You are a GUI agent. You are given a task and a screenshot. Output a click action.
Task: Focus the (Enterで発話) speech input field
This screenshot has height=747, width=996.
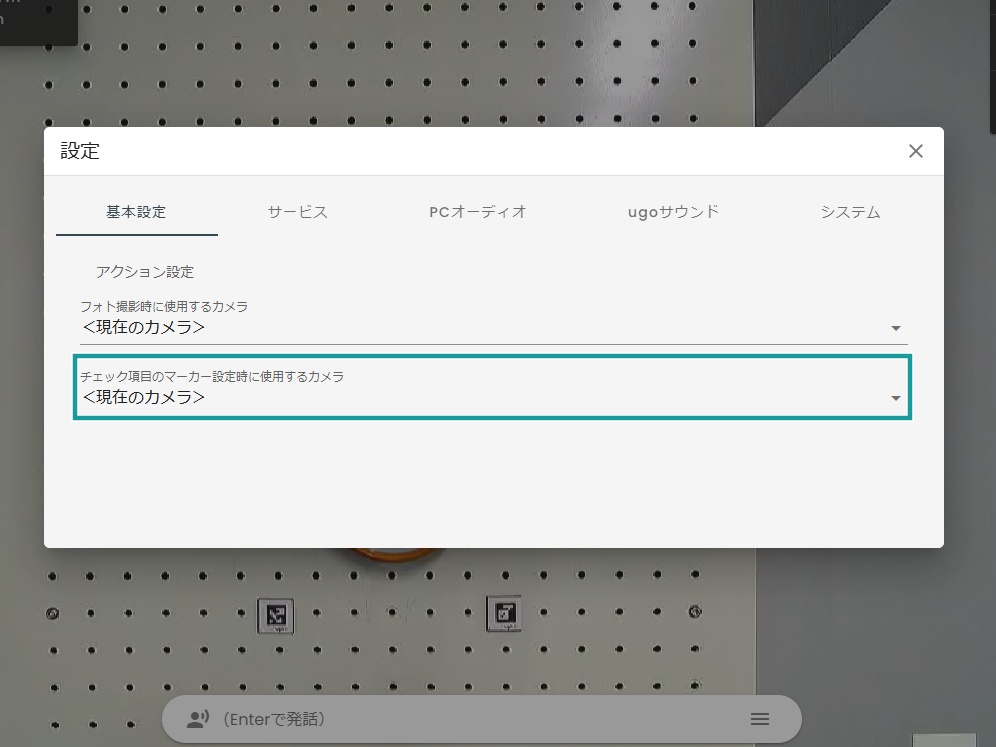481,719
